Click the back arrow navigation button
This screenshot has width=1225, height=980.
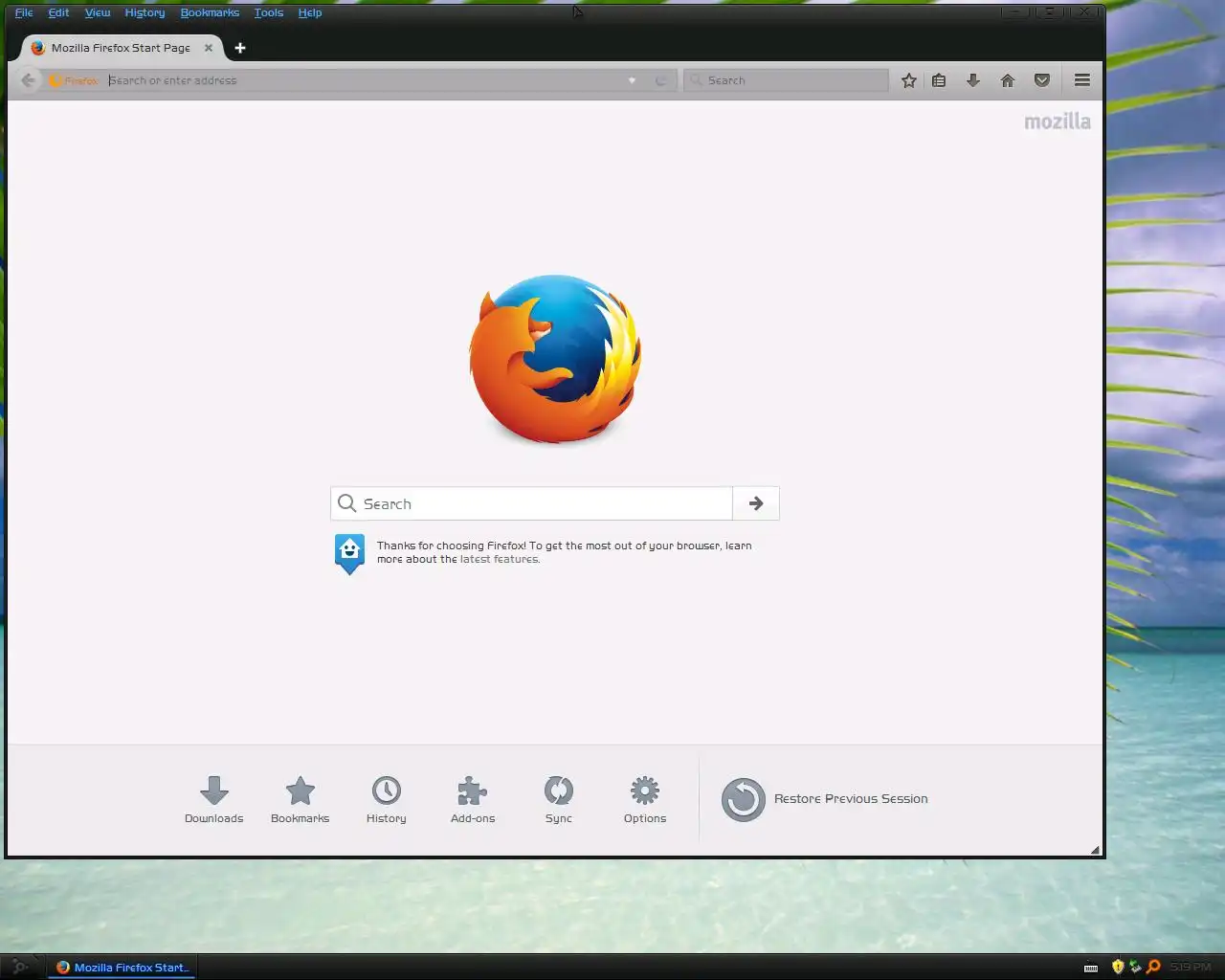(29, 80)
